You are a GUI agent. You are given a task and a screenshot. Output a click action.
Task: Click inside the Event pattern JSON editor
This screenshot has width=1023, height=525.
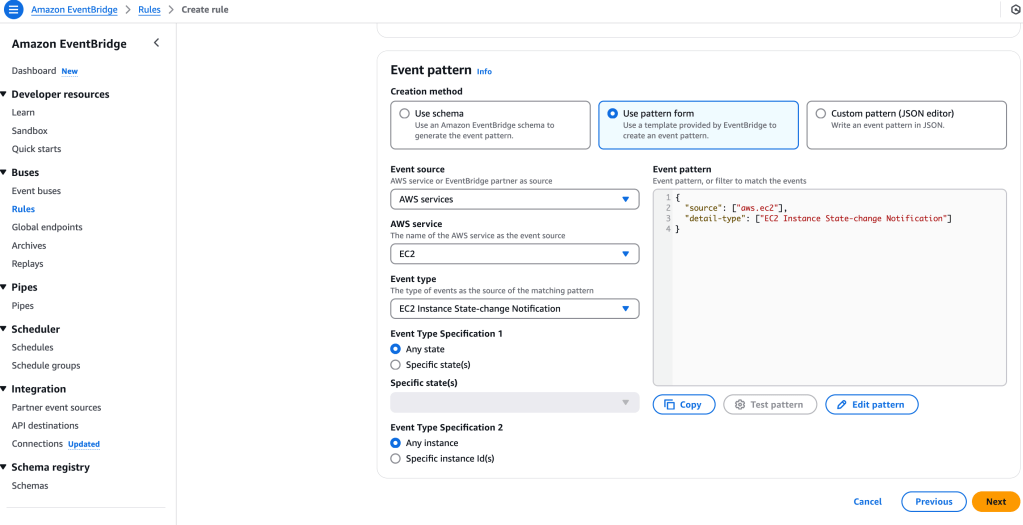[x=829, y=300]
